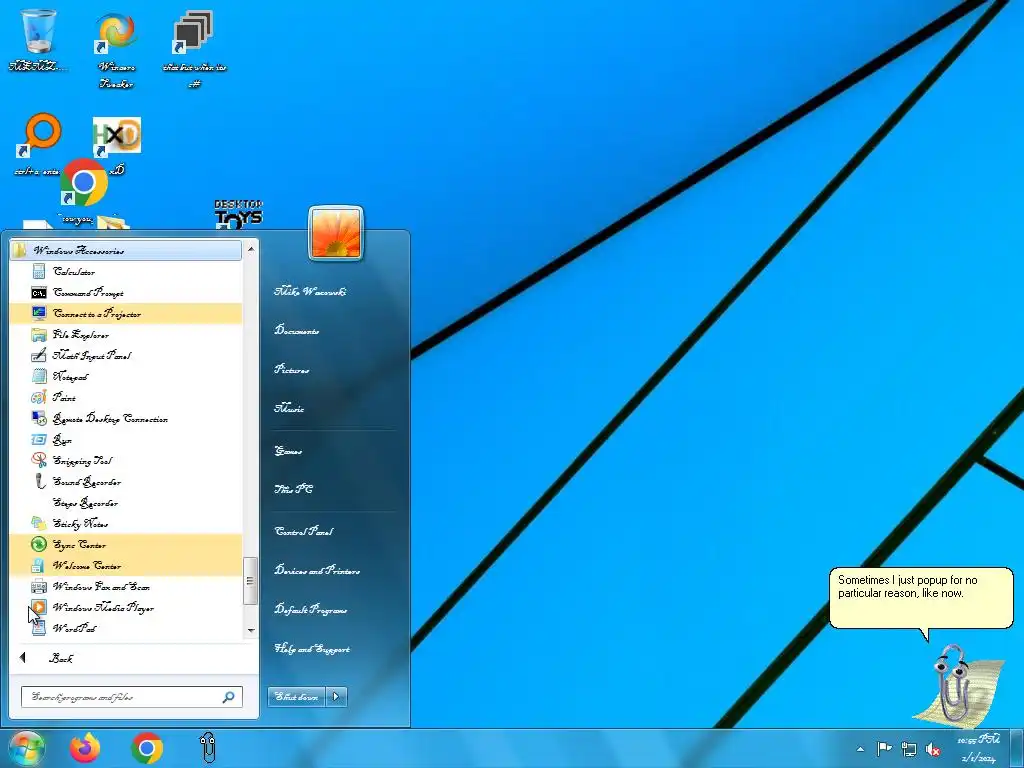The width and height of the screenshot is (1024, 768).
Task: Click the programs list scroll-down arrow
Action: [251, 630]
